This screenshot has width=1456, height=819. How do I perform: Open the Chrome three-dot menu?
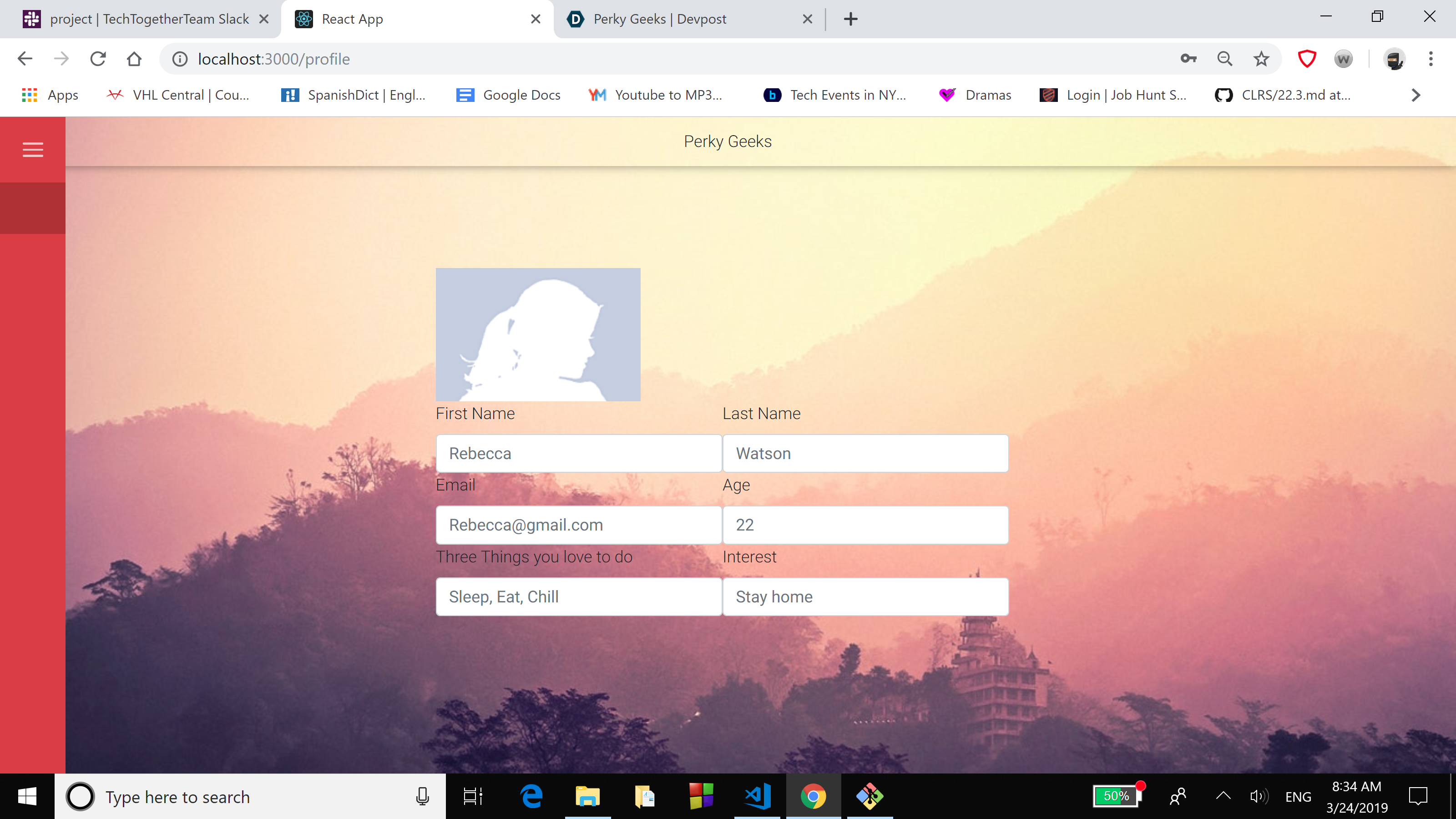(x=1431, y=59)
